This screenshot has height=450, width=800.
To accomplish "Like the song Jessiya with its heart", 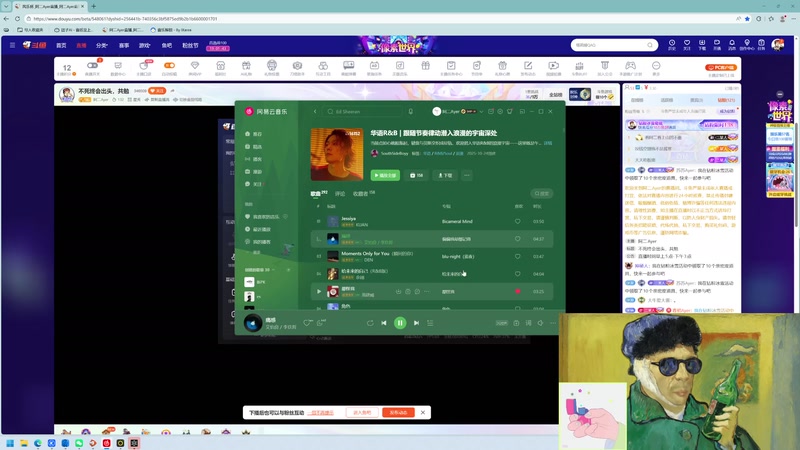I will [517, 221].
